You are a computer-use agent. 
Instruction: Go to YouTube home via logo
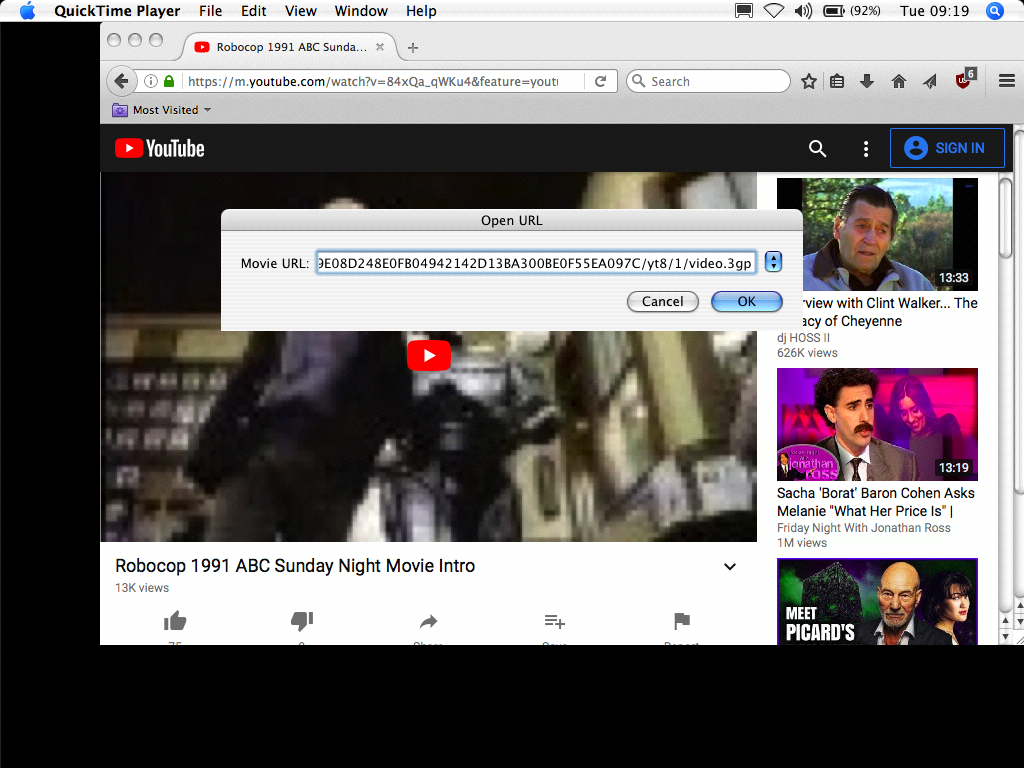click(160, 148)
